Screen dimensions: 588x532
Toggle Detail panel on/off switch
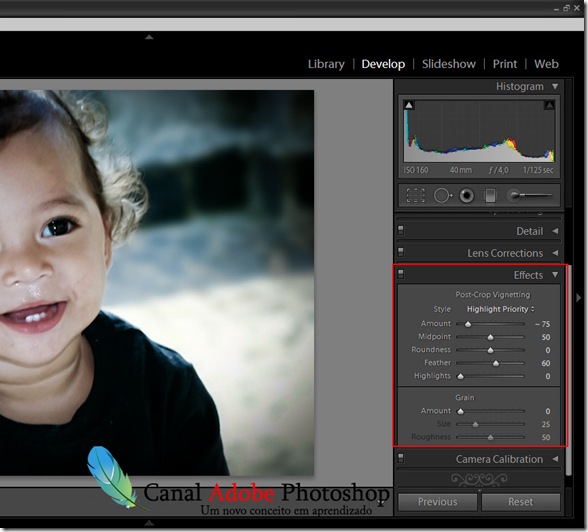tap(400, 230)
